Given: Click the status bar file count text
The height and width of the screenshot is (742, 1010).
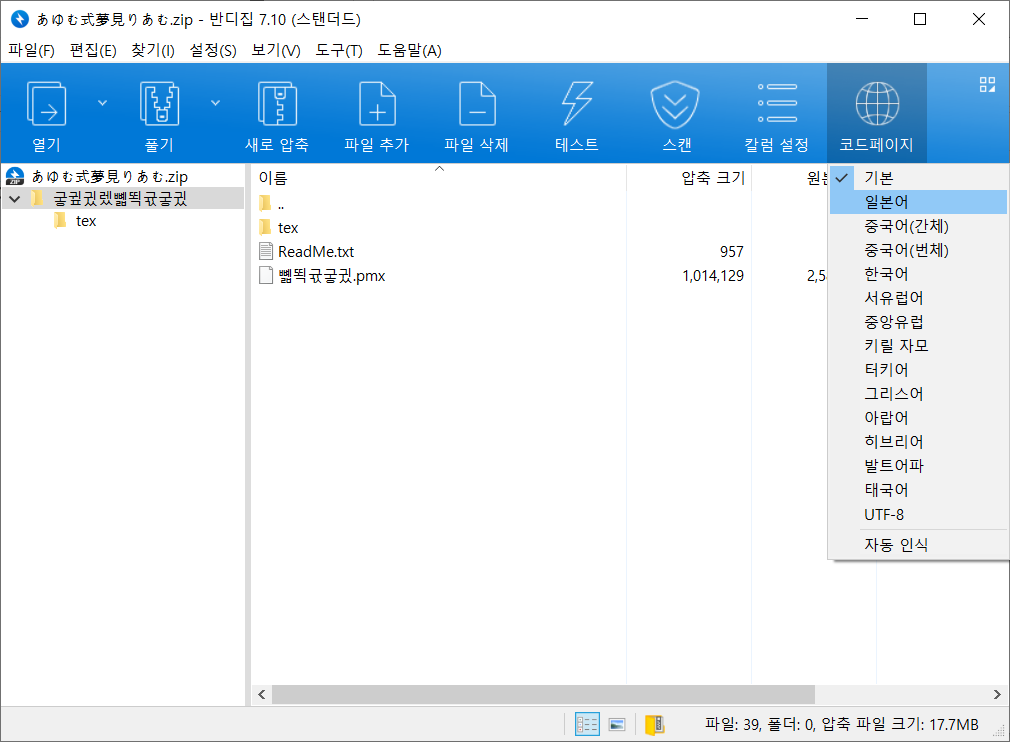Looking at the screenshot, I should point(841,724).
